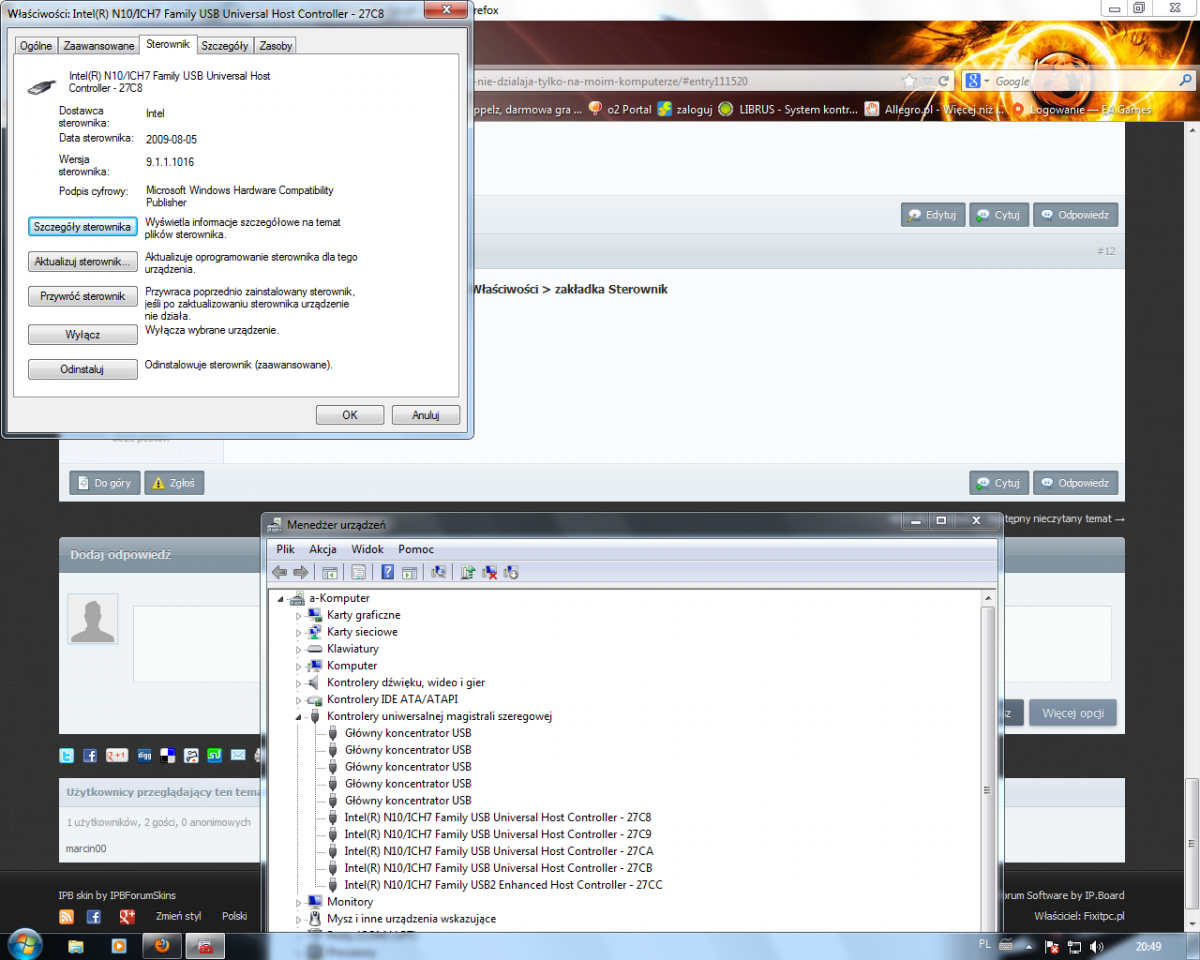Expand the Kontrolery IDE ATA/ATAPI node
Image resolution: width=1200 pixels, height=960 pixels.
coord(298,700)
